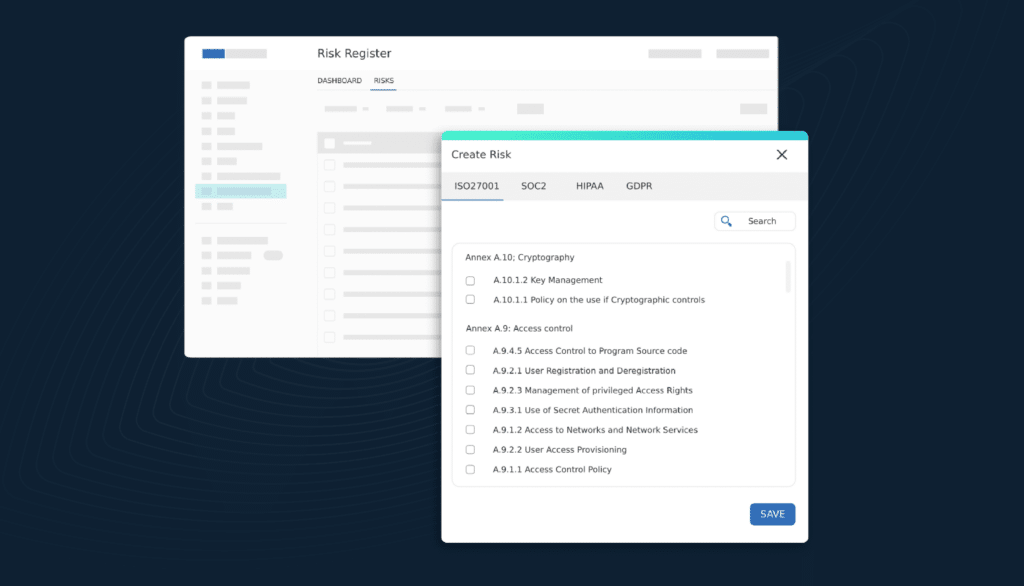Image resolution: width=1024 pixels, height=586 pixels.
Task: Check A.9.4.5 Access Control to Program Source code
Action: point(470,351)
